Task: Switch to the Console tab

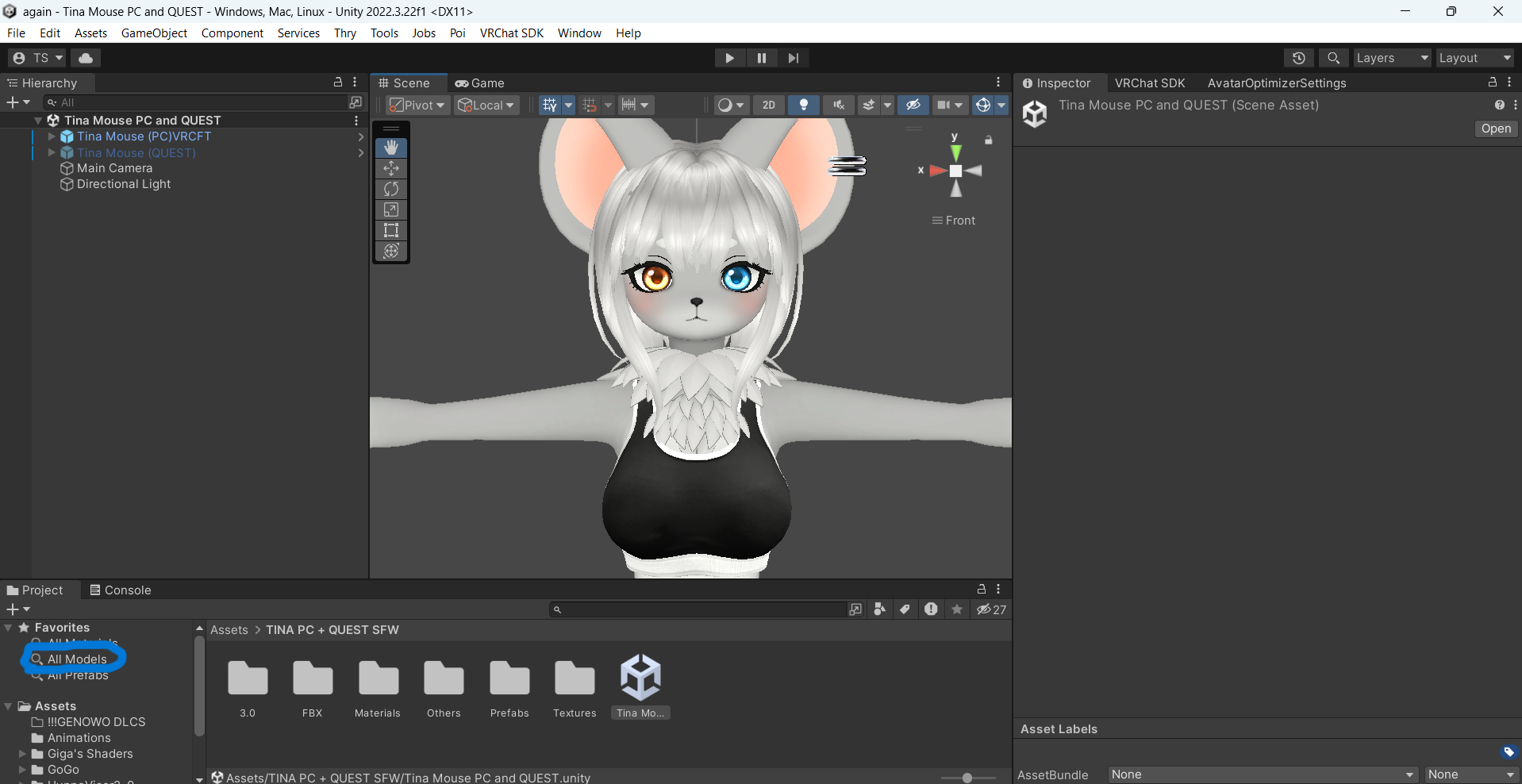Action: 121,590
